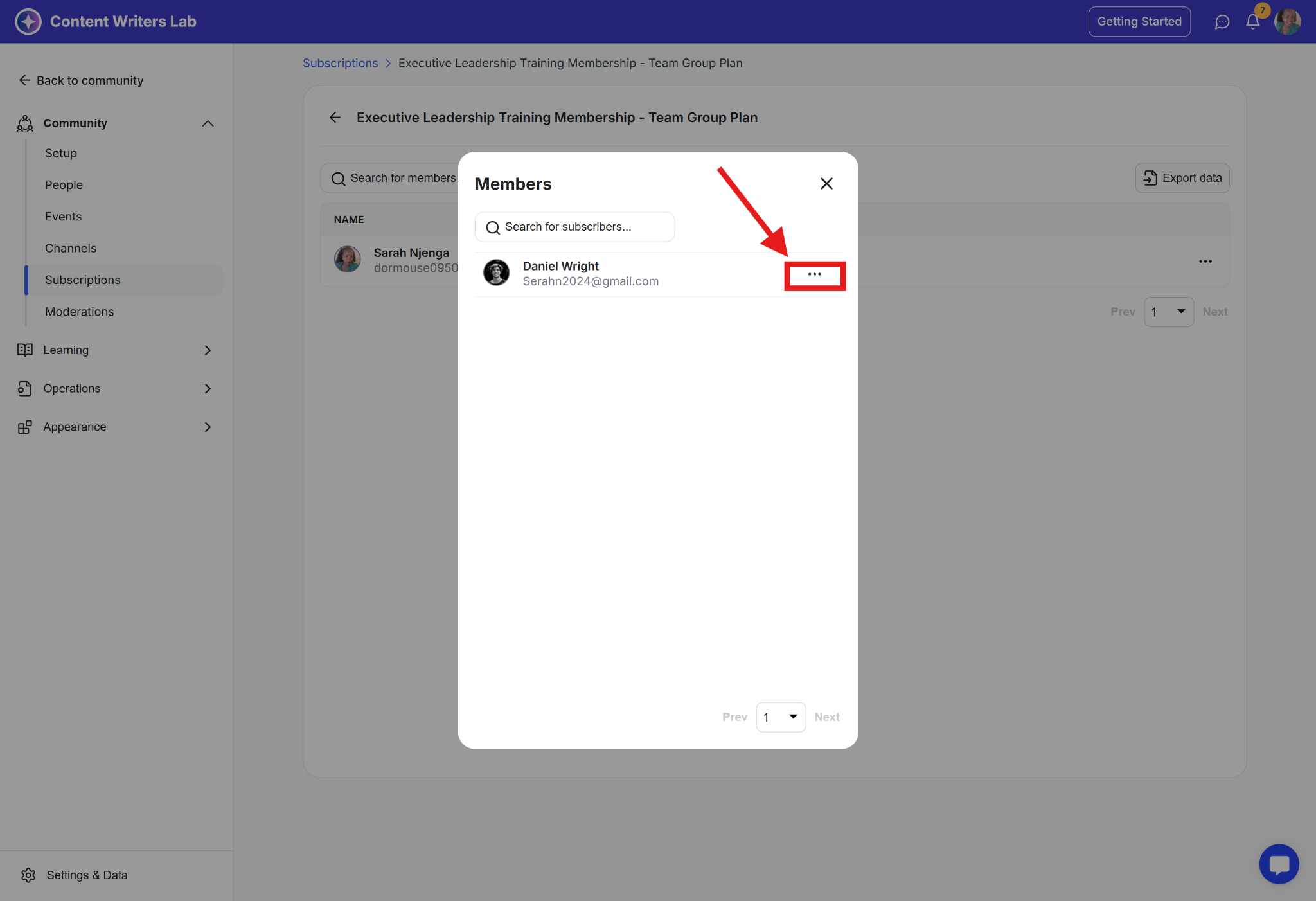Click back arrow beside plan title

[335, 118]
